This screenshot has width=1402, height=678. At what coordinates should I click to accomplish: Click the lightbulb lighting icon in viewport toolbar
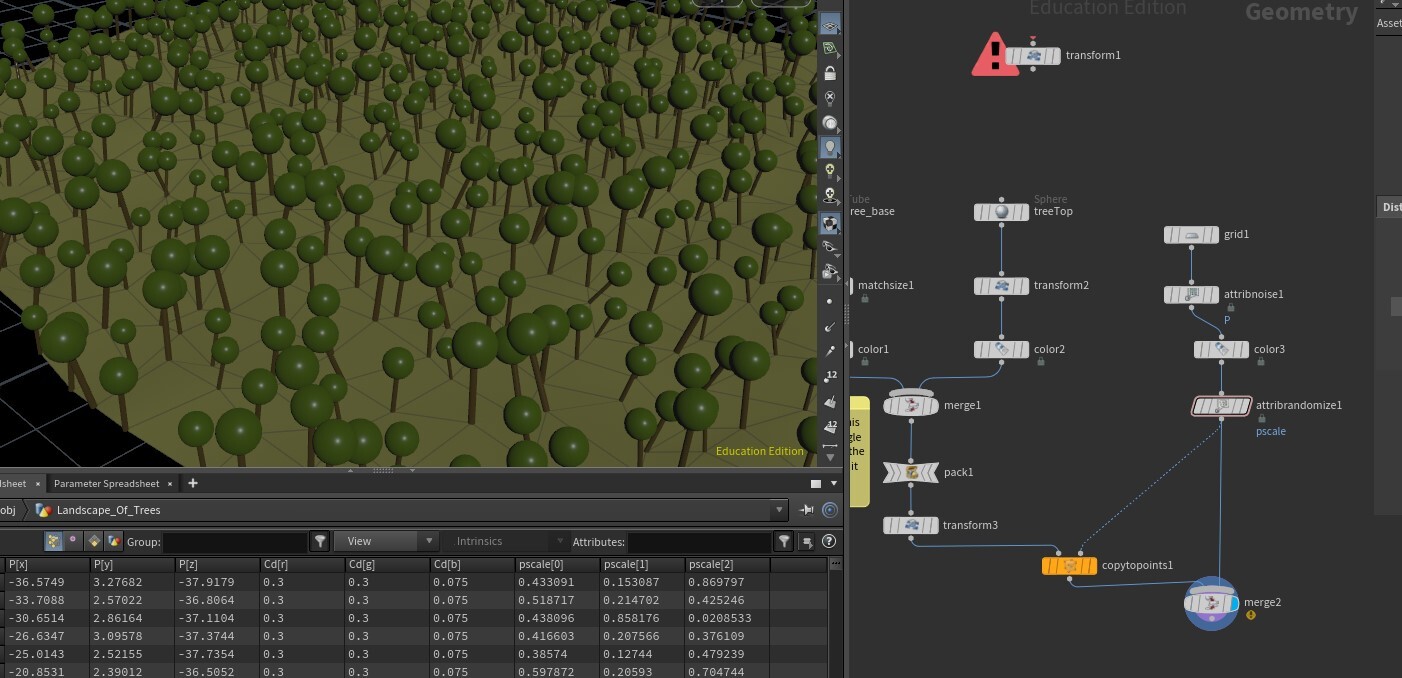(830, 147)
